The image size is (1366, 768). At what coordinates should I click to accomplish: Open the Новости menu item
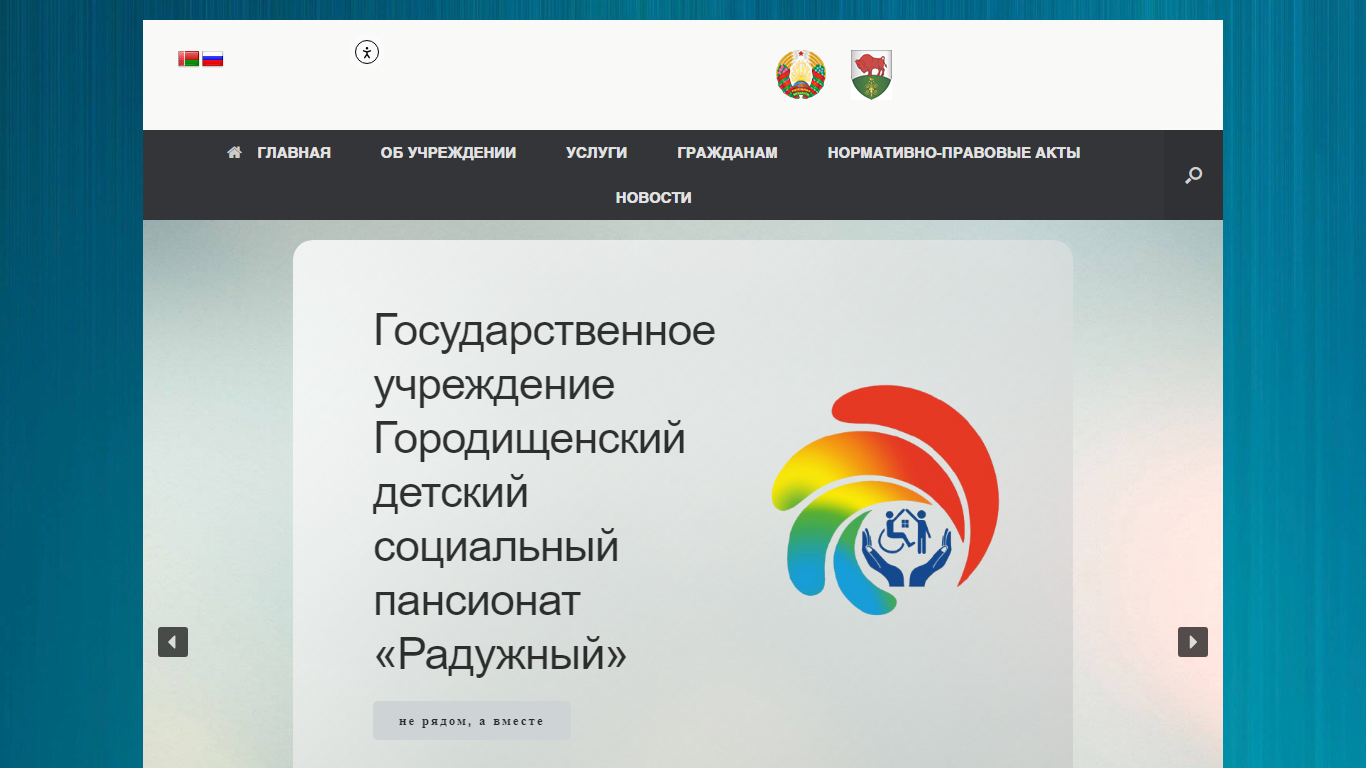click(653, 198)
